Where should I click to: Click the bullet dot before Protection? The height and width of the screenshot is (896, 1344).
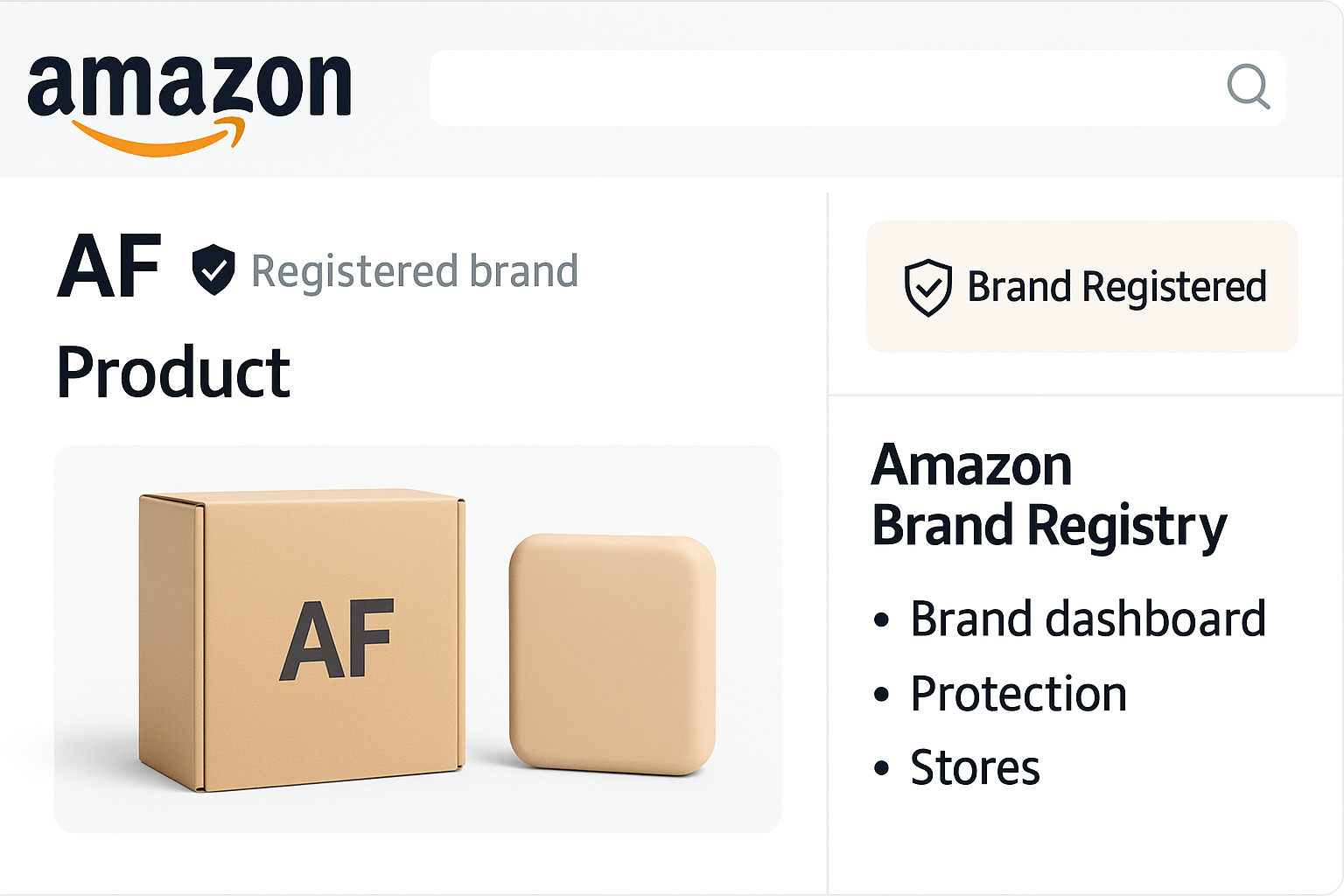881,695
